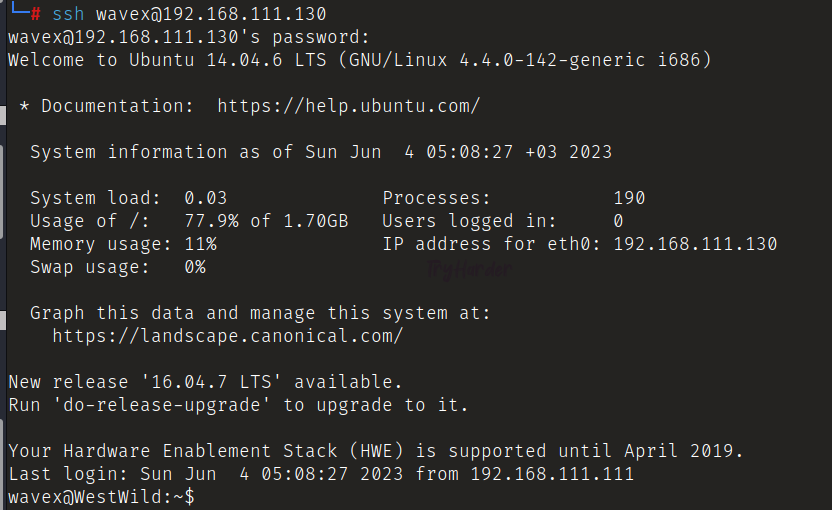Click the Welcome to Ubuntu 14.04.6 line
This screenshot has height=510, width=832.
click(x=359, y=60)
